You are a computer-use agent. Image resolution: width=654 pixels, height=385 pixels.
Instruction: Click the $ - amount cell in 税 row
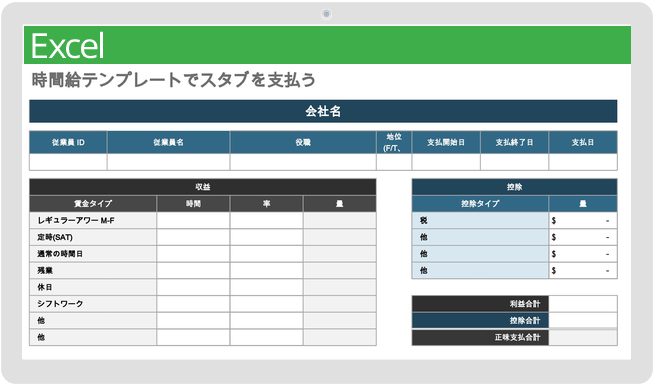(x=583, y=220)
